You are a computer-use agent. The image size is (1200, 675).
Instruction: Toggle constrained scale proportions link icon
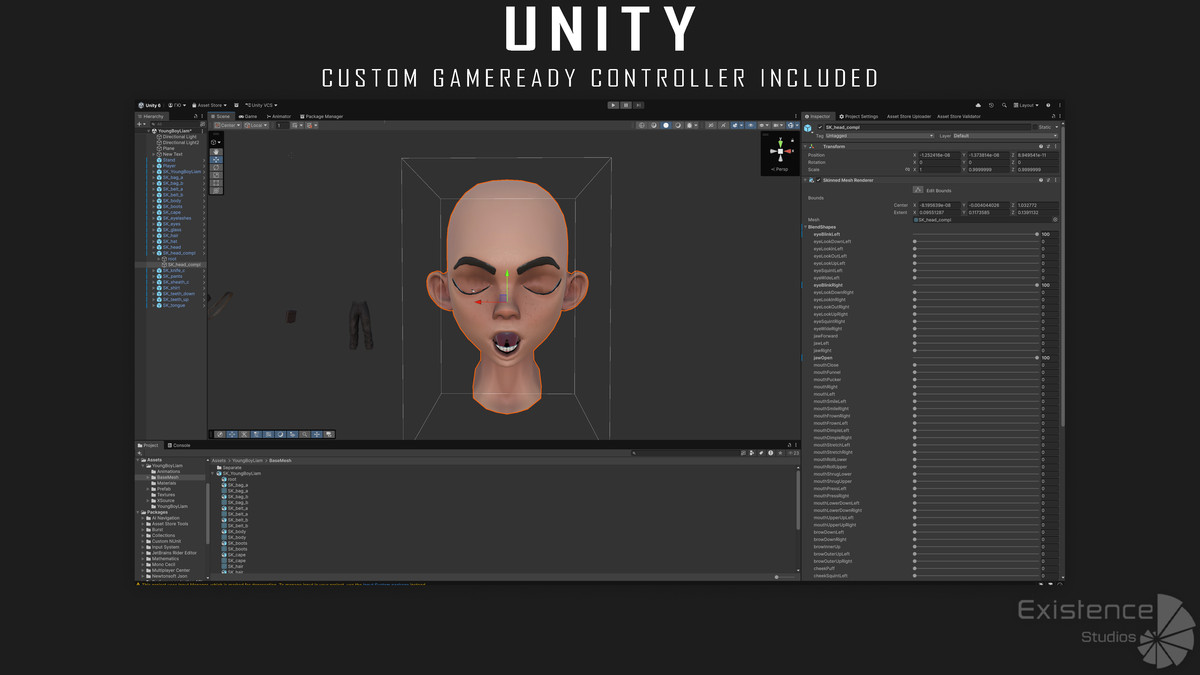click(907, 169)
